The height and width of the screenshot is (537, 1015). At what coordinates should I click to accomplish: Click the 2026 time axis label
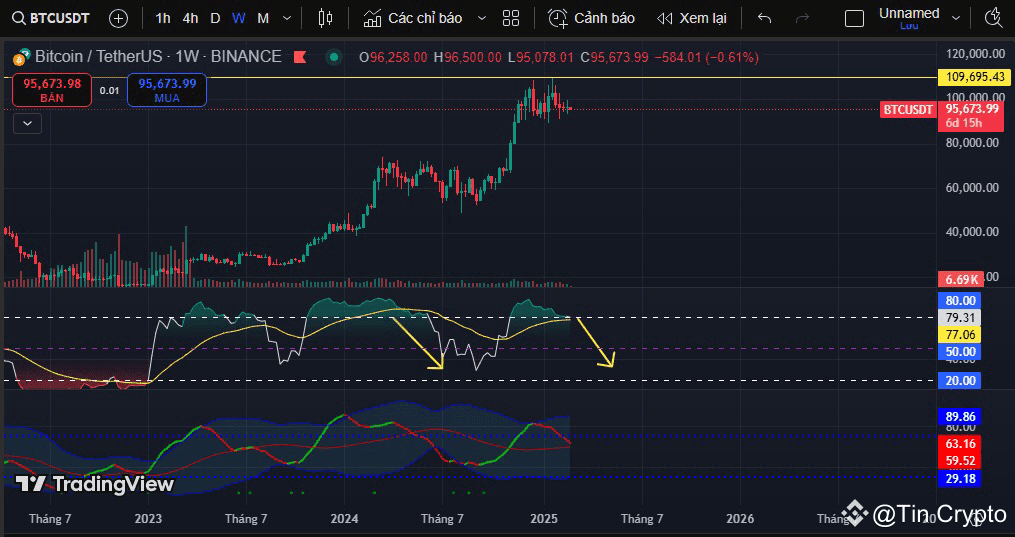[740, 519]
